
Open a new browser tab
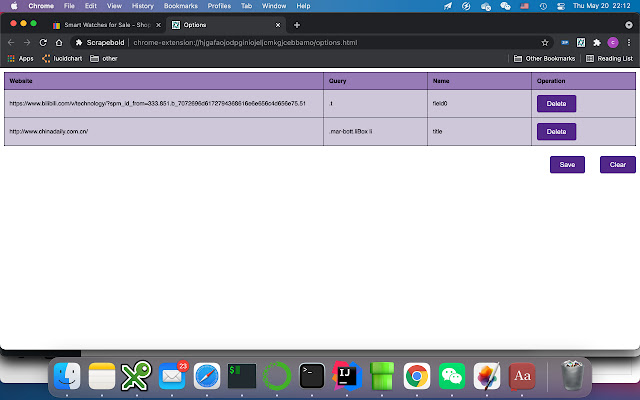pos(297,24)
